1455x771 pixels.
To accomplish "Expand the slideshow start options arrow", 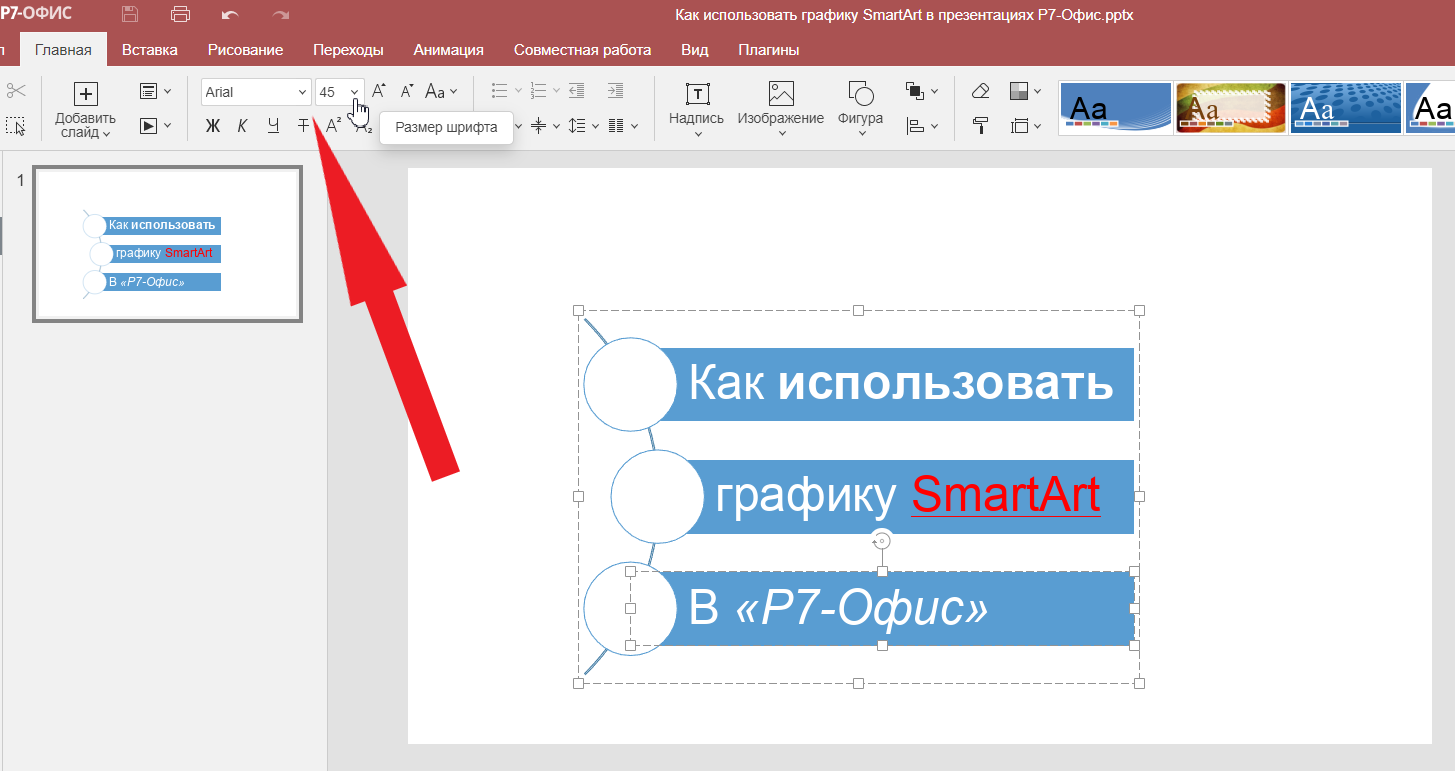I will pos(167,126).
